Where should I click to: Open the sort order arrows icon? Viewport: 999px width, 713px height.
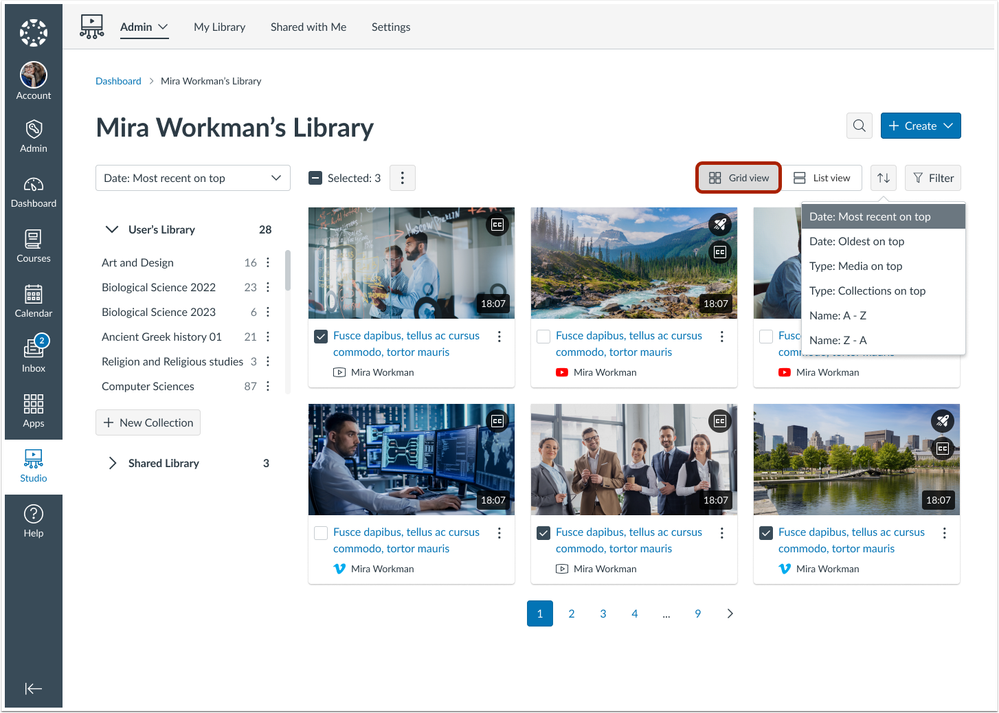click(x=883, y=178)
